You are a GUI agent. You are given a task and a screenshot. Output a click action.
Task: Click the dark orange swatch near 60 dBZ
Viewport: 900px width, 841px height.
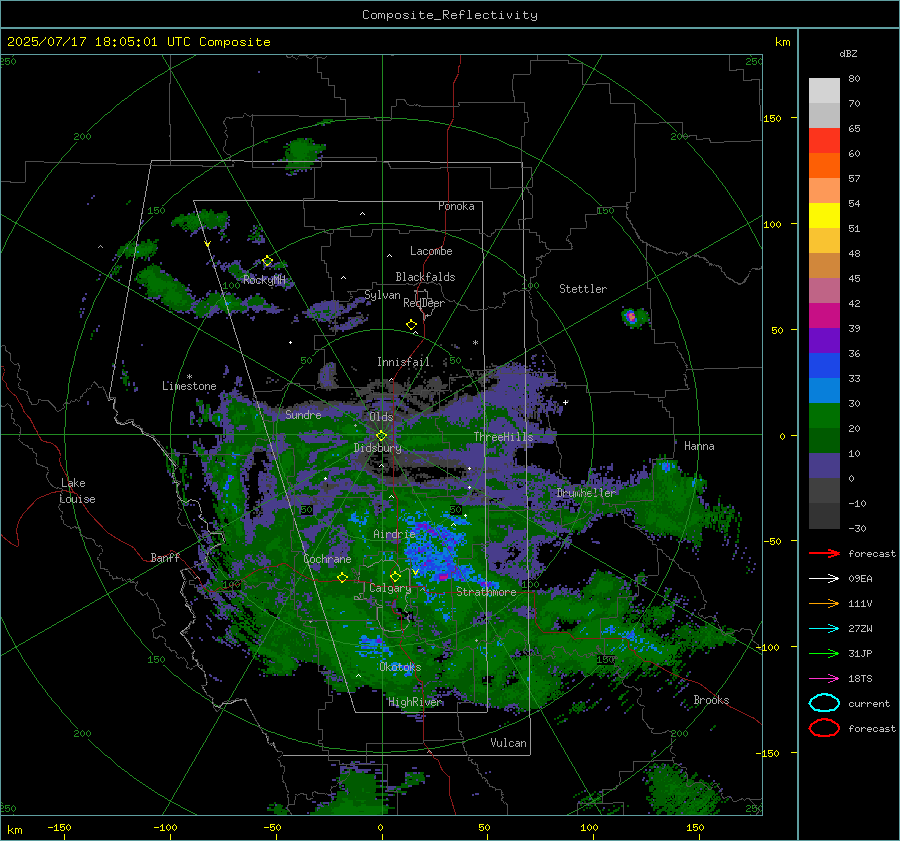[x=824, y=165]
